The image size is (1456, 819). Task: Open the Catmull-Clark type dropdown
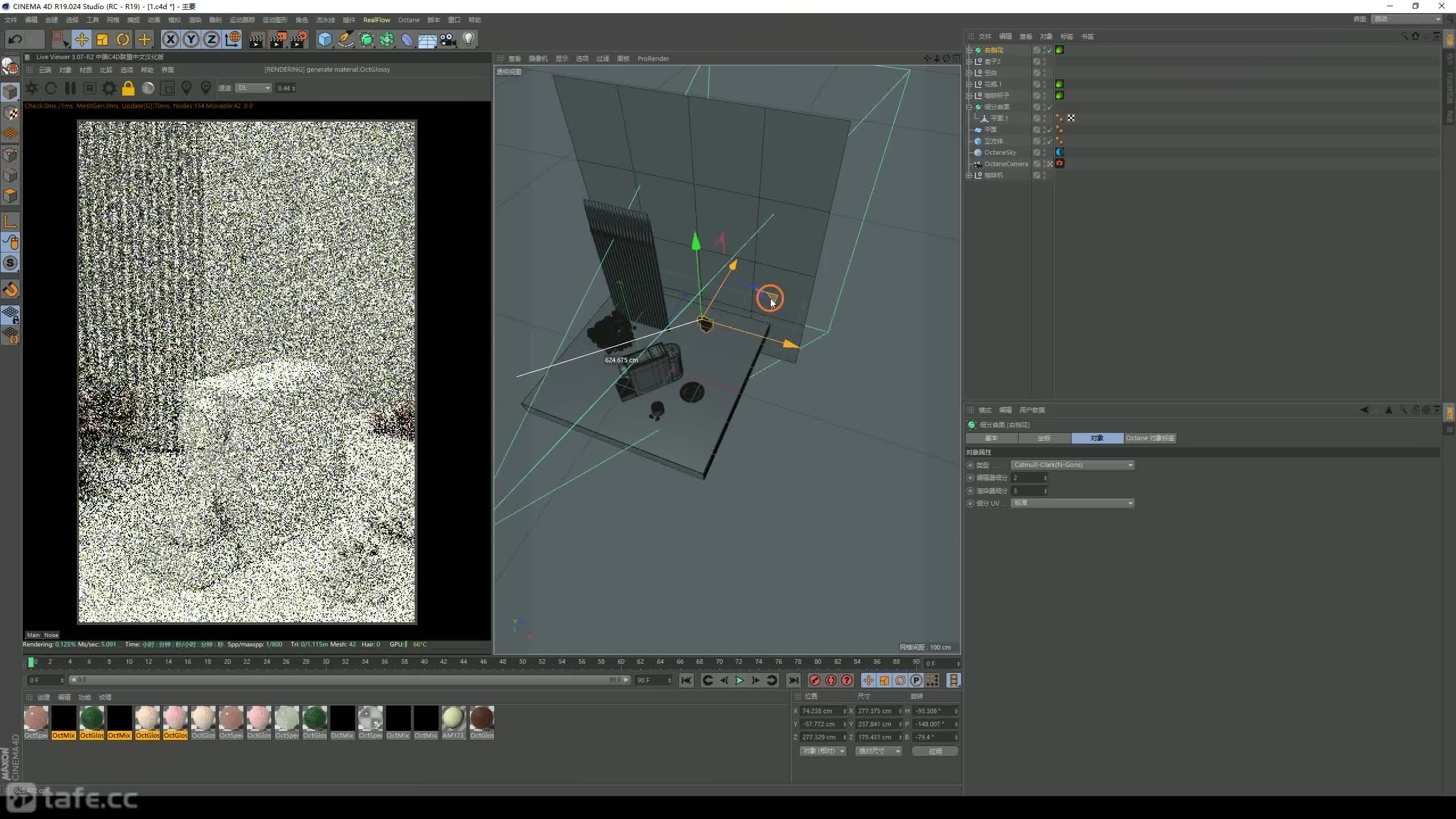pyautogui.click(x=1073, y=465)
